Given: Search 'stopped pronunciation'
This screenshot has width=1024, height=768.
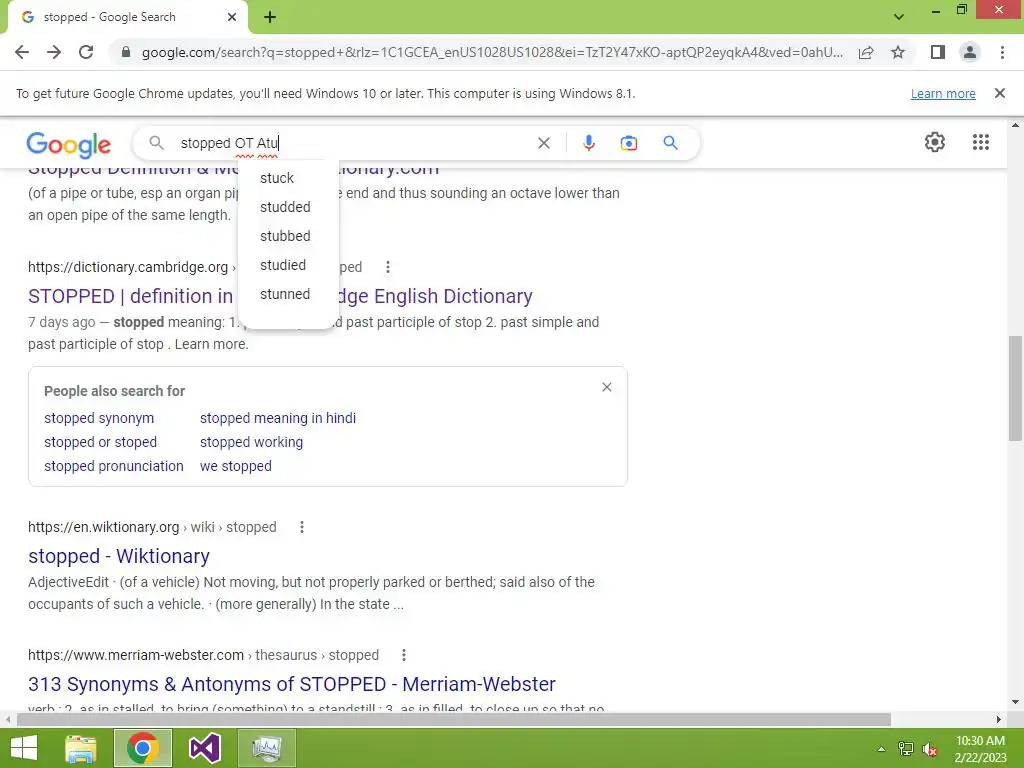Looking at the screenshot, I should 114,466.
